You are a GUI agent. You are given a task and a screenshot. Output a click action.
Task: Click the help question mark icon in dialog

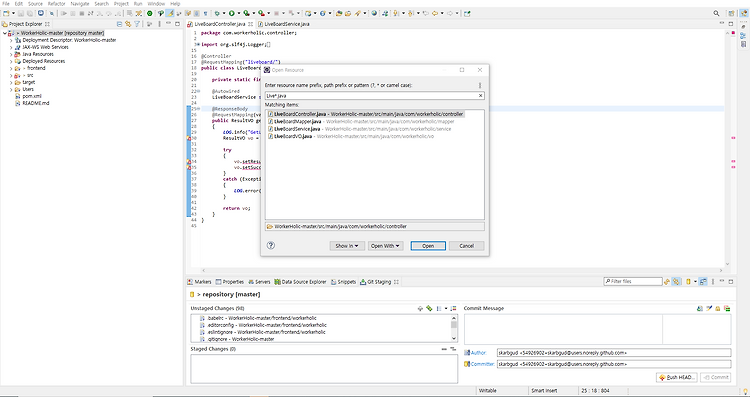[x=271, y=245]
